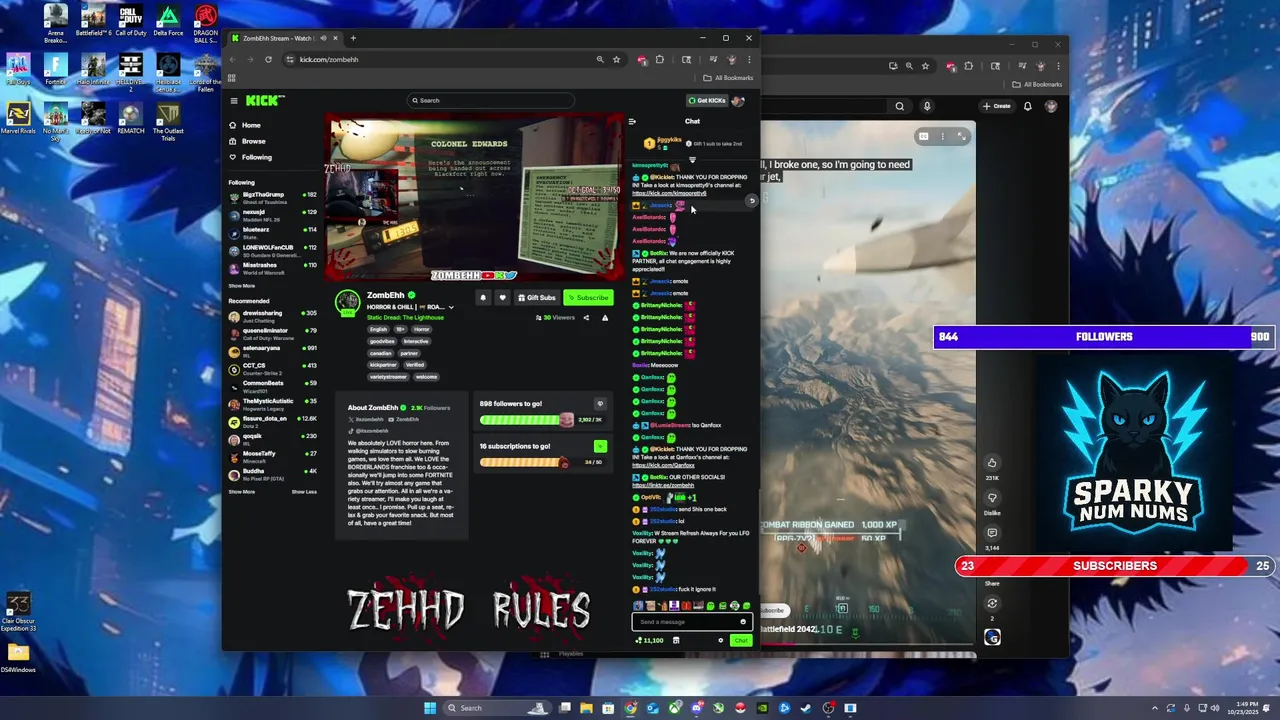The width and height of the screenshot is (1280, 720).
Task: Open LONEWOLFanCUB channel in Following list
Action: (272, 249)
